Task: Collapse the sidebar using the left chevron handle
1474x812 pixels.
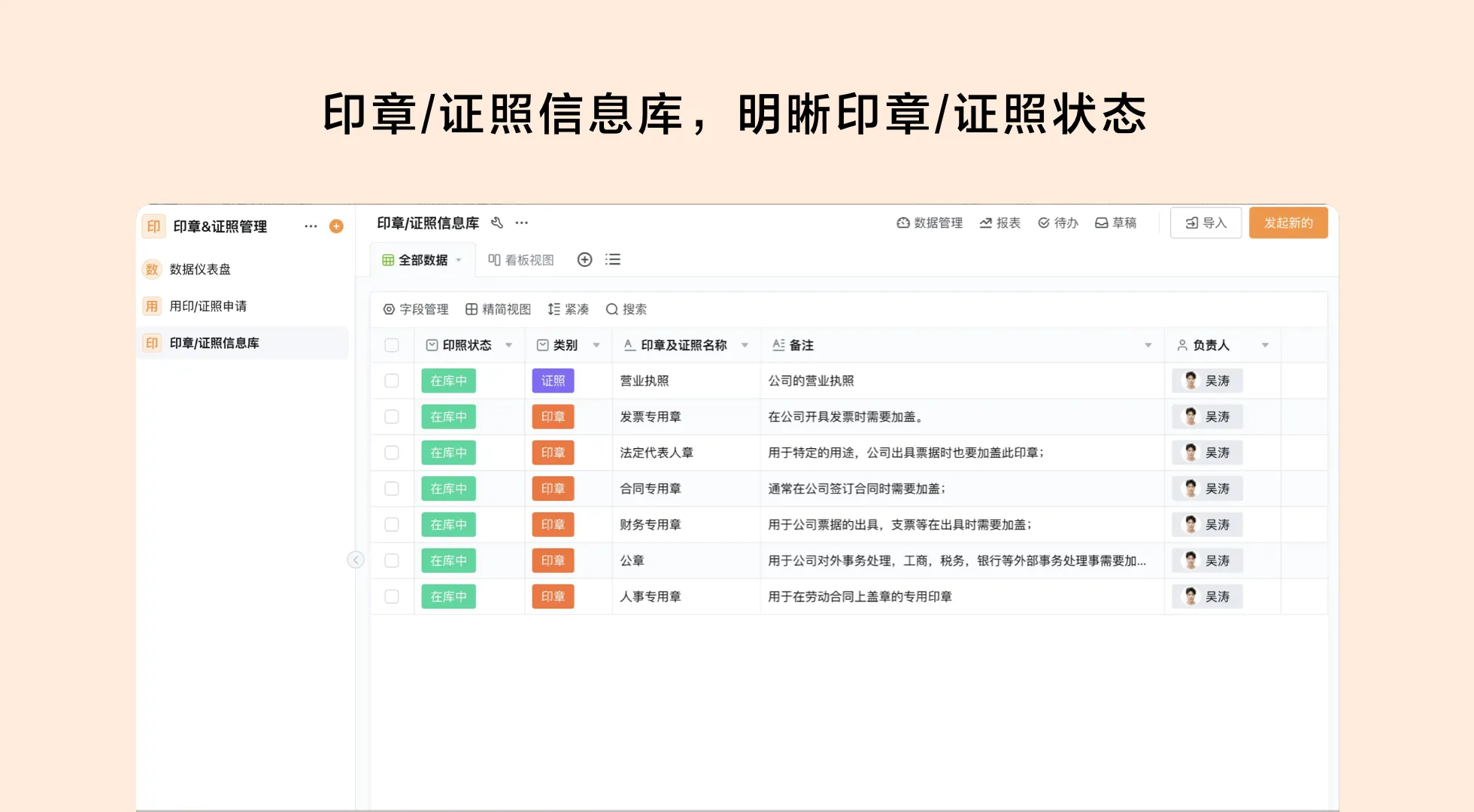Action: 356,559
